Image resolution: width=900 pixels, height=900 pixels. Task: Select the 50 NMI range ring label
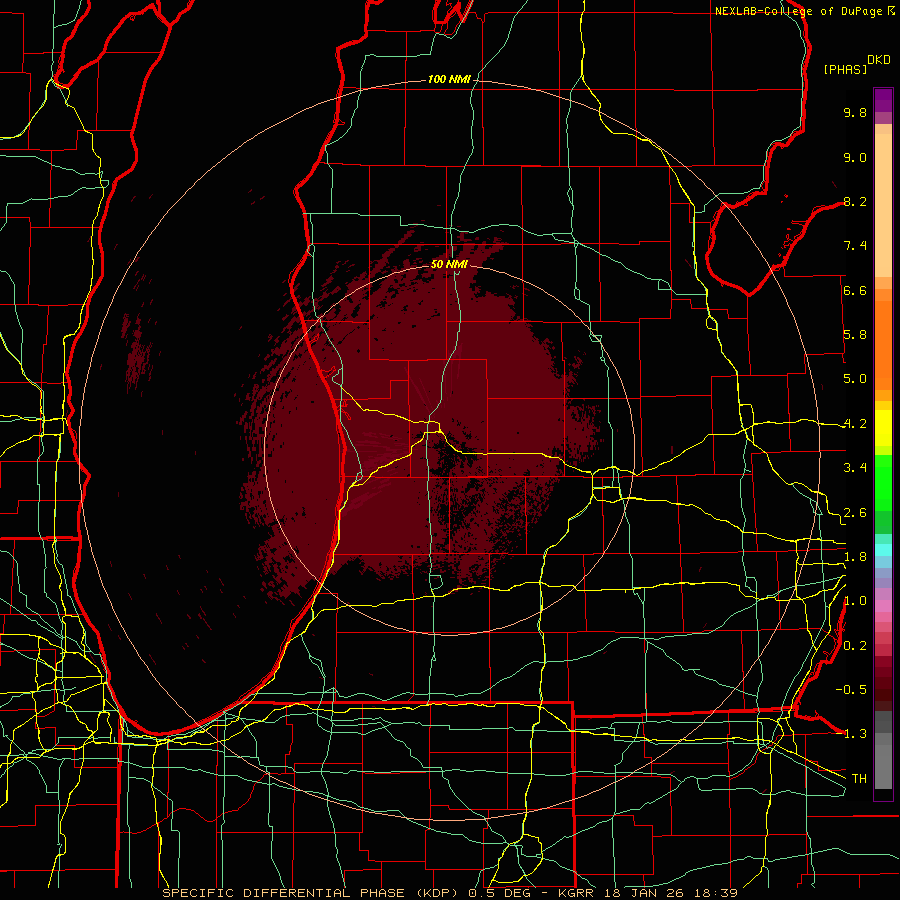pos(449,264)
